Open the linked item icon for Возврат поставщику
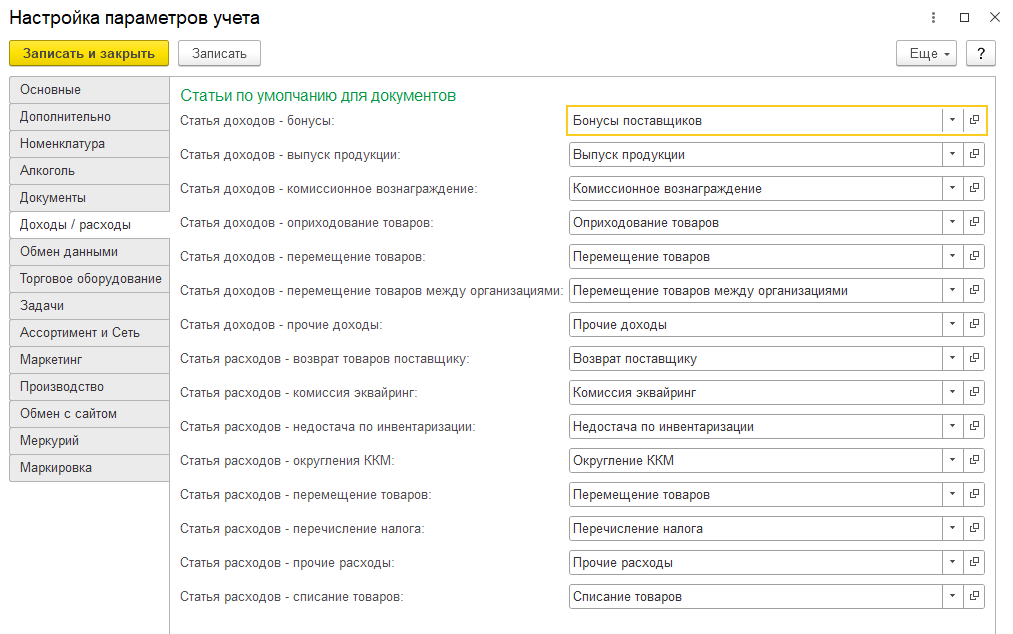The image size is (1013, 634). click(974, 359)
